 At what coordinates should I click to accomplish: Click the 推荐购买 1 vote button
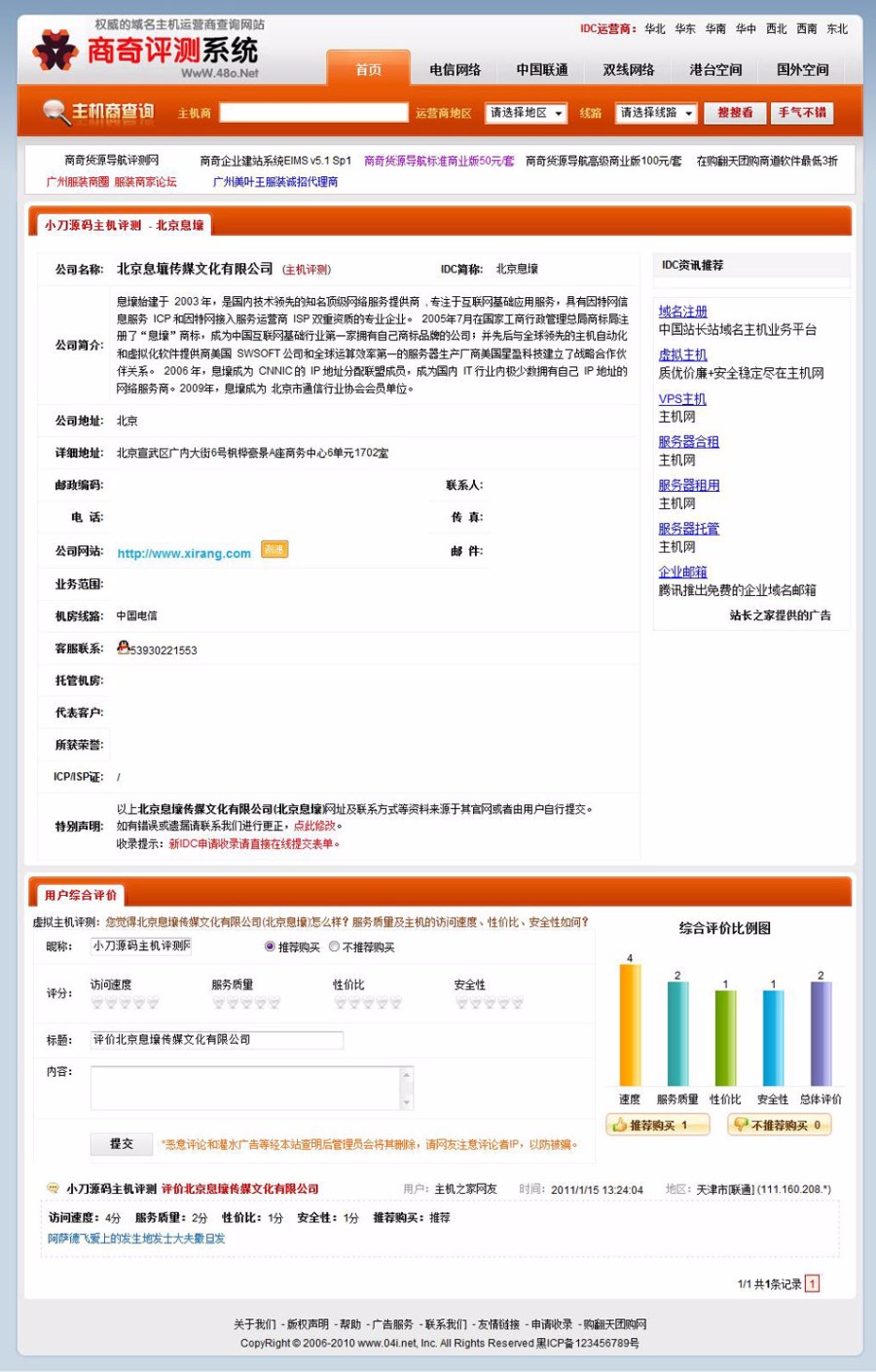point(658,1126)
